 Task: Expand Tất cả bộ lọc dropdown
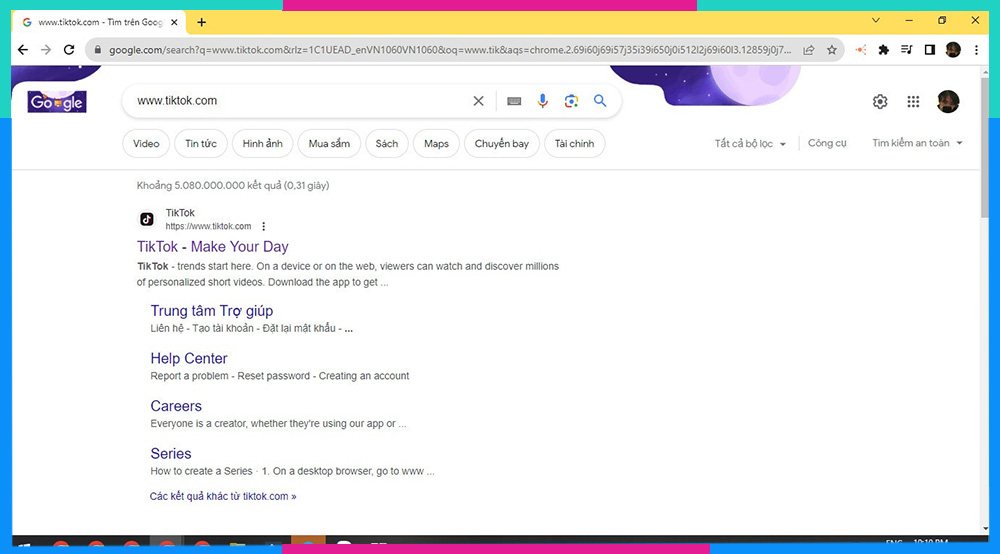coord(750,143)
